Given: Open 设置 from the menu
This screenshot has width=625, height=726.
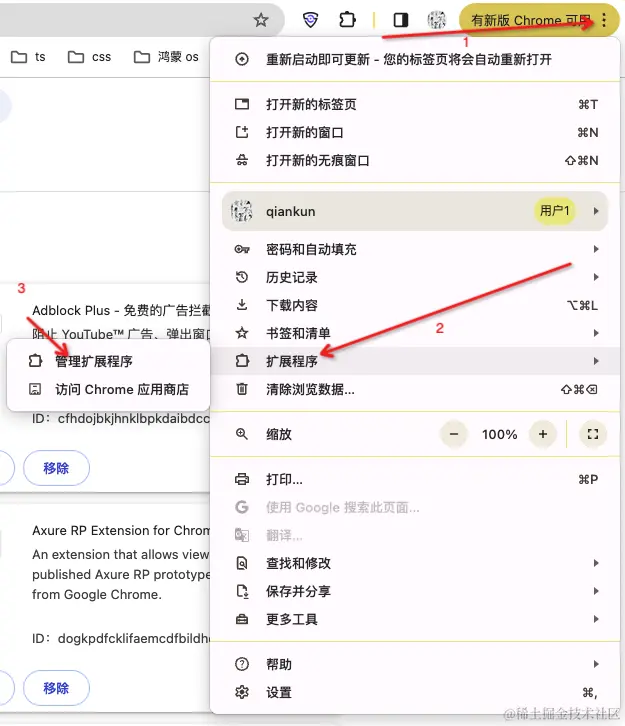Looking at the screenshot, I should coord(415,692).
